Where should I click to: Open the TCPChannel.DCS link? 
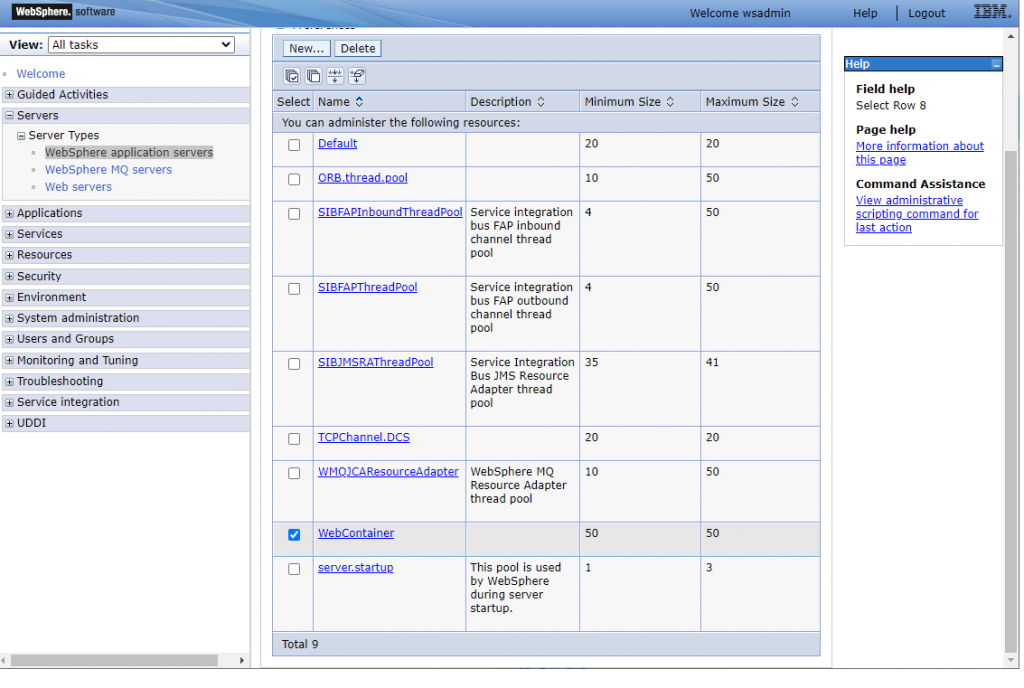pyautogui.click(x=364, y=437)
